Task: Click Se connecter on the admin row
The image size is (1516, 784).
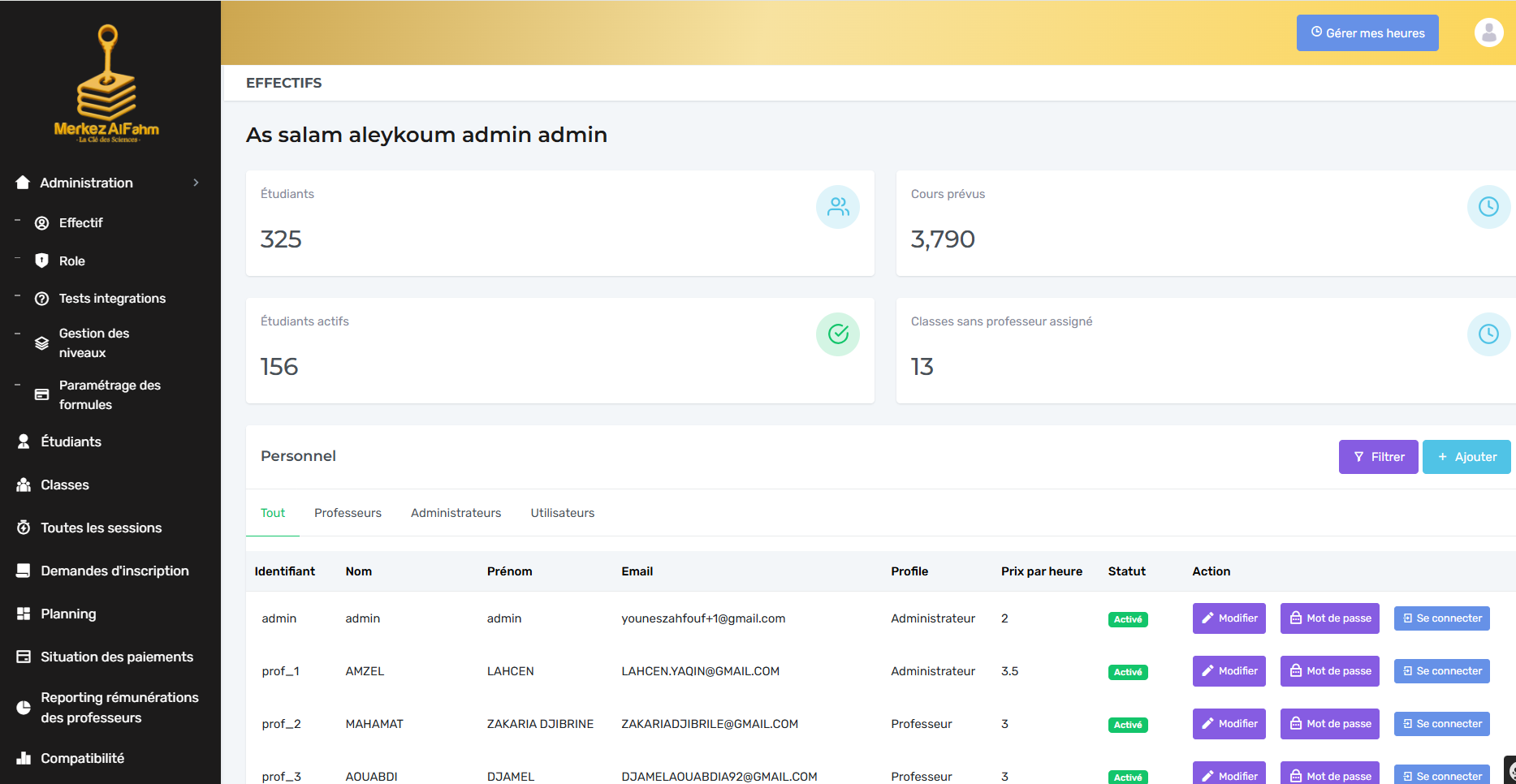Action: (1441, 618)
